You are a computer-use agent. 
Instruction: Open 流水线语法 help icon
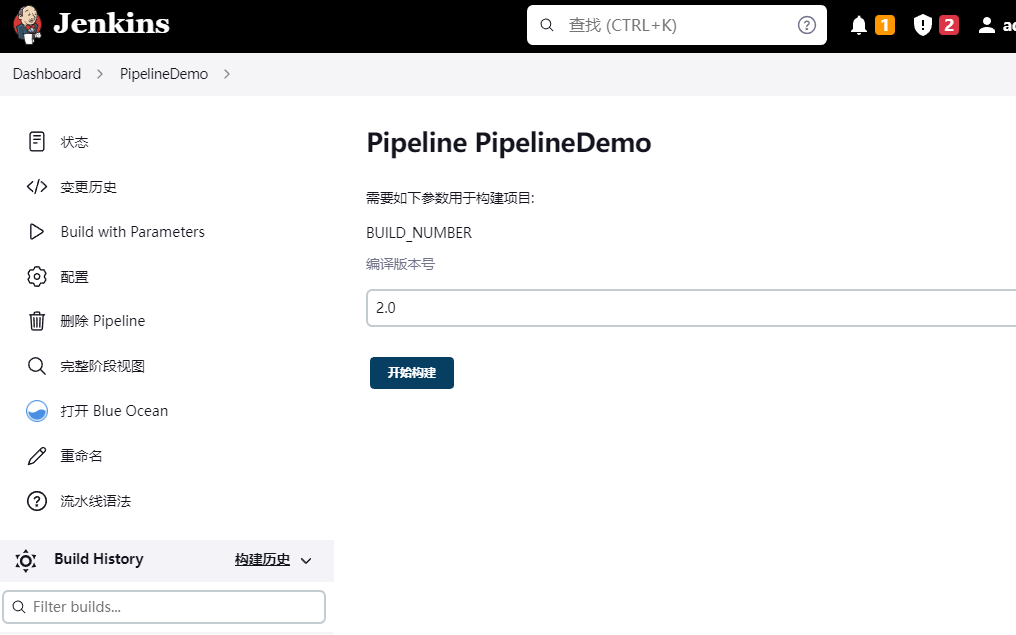point(36,500)
